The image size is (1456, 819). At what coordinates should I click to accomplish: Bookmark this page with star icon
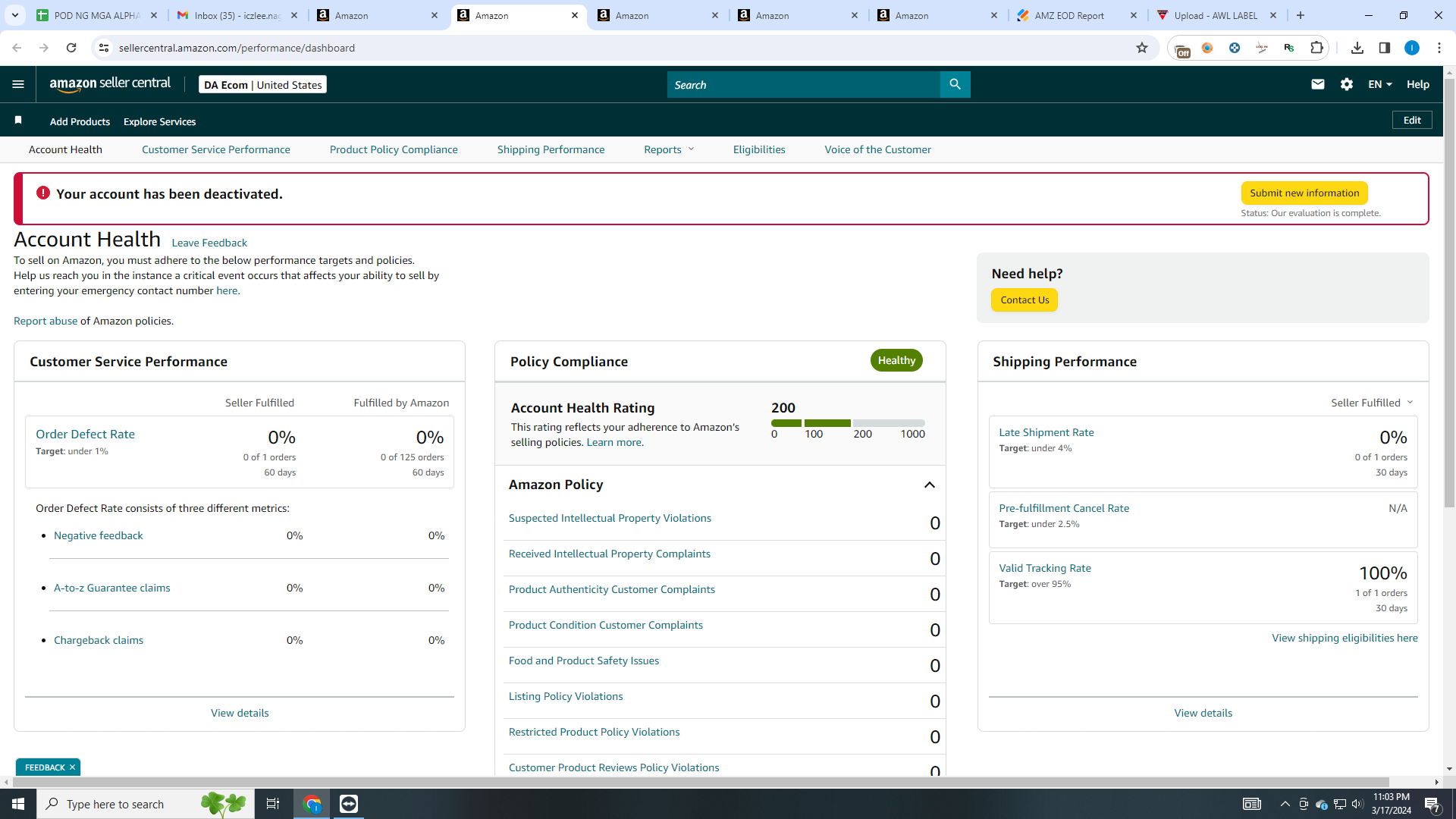tap(1142, 48)
